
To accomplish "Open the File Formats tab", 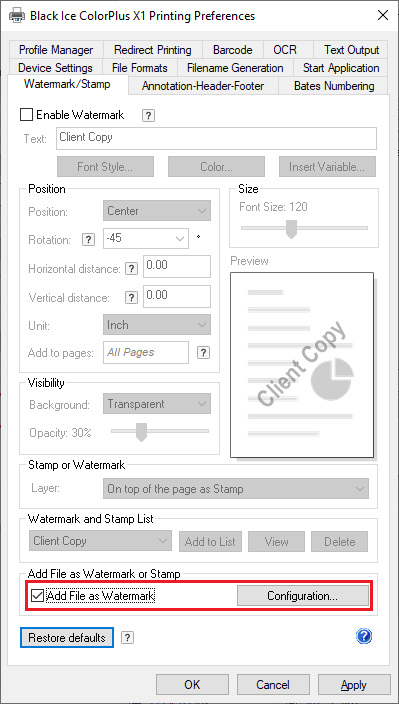I will coord(140,68).
